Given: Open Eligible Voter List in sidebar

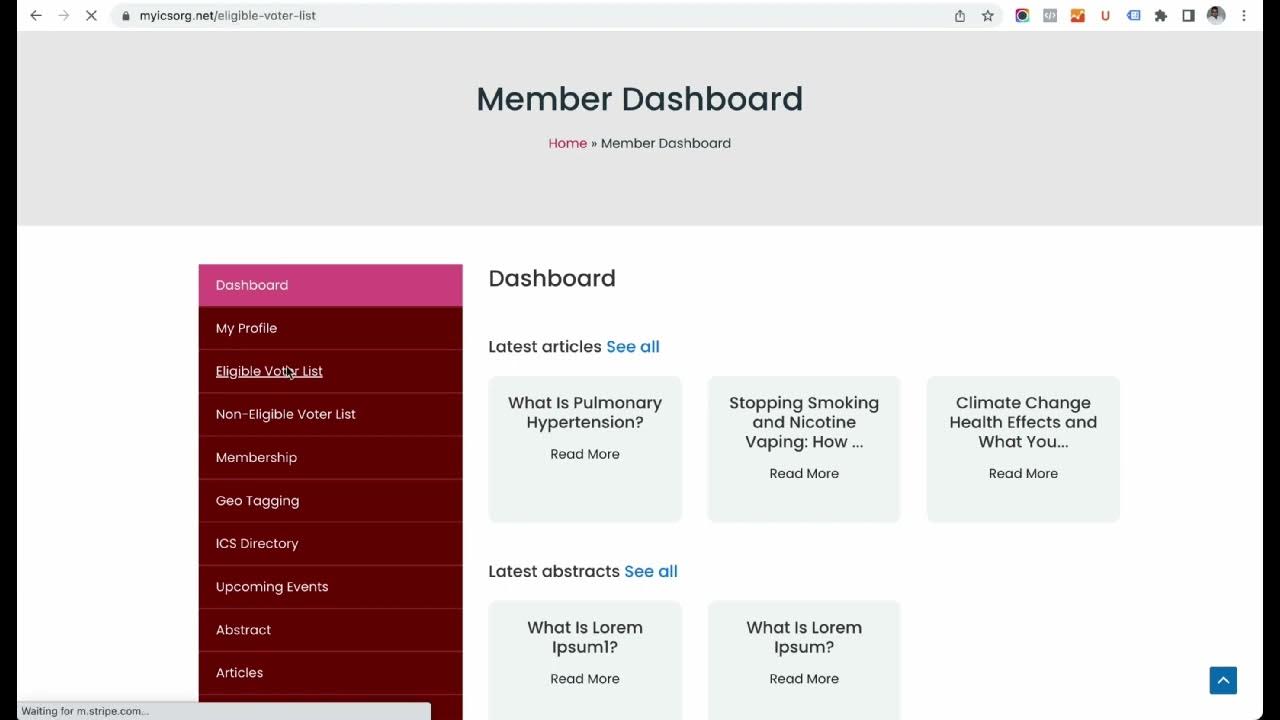Looking at the screenshot, I should click(x=330, y=371).
